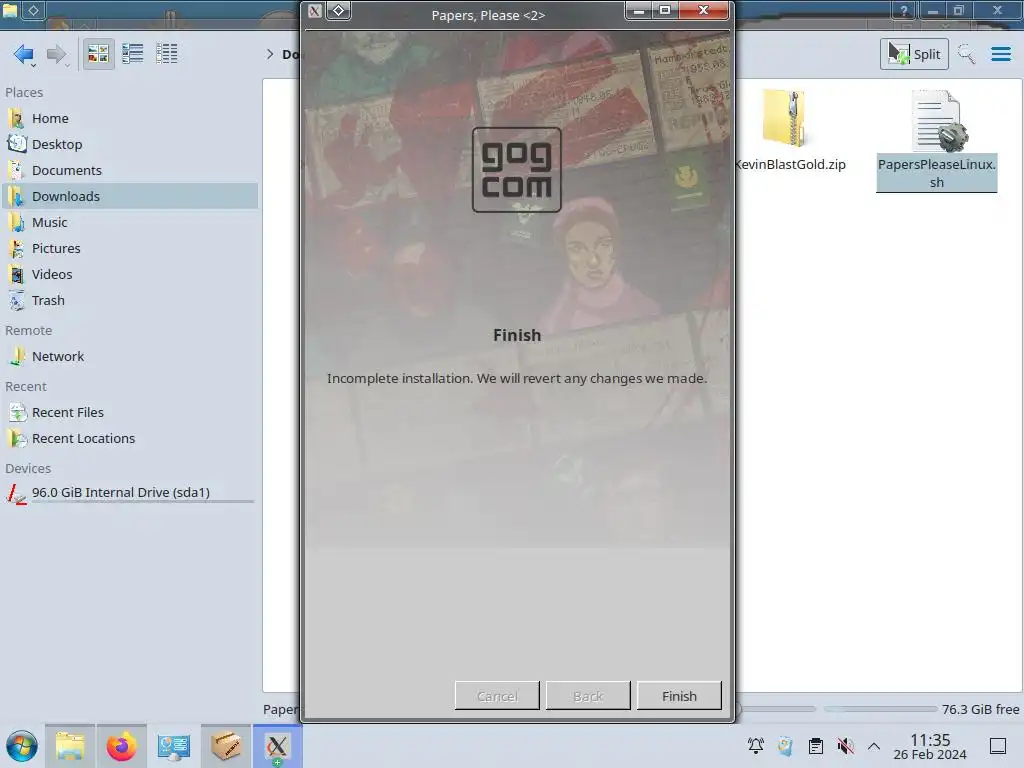Screen dimensions: 1024x768
Task: Open file manager from taskbar
Action: pyautogui.click(x=71, y=746)
